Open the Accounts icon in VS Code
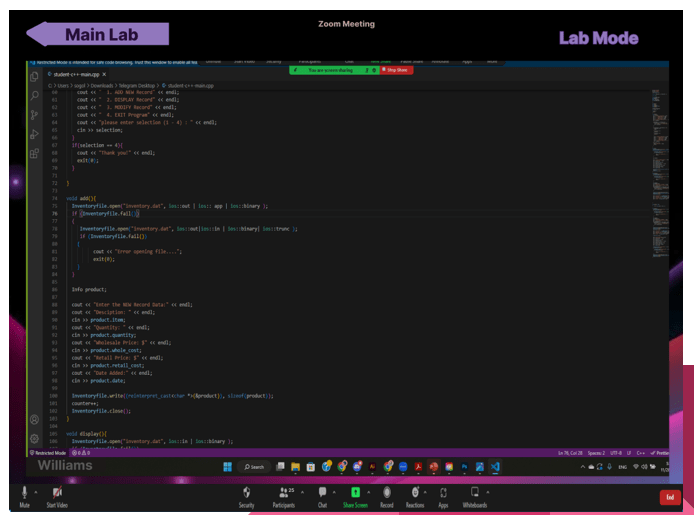Image resolution: width=694 pixels, height=515 pixels. click(x=35, y=420)
